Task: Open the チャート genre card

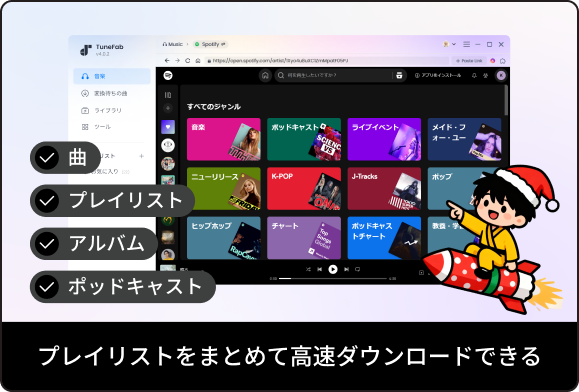Action: coord(304,238)
